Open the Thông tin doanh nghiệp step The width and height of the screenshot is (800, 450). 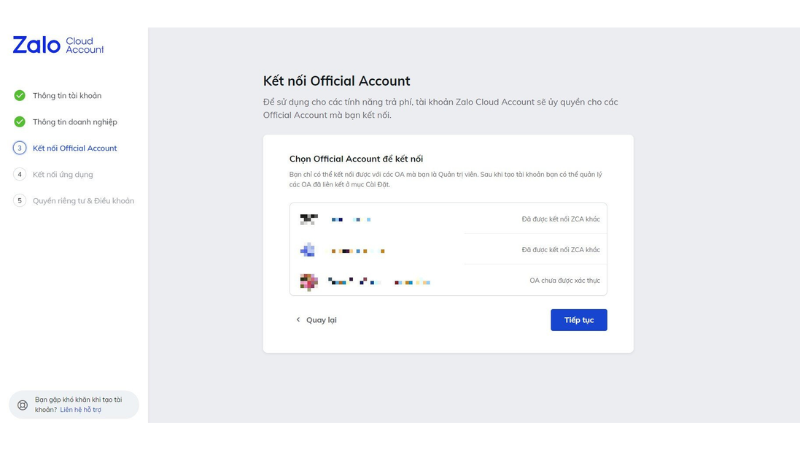[75, 122]
